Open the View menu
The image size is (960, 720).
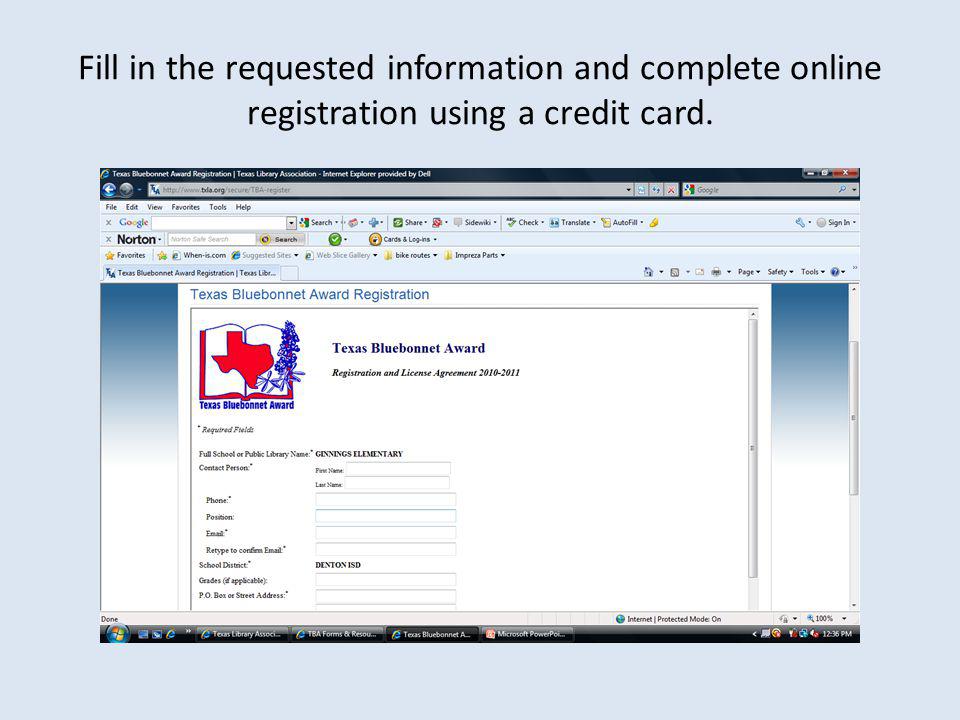point(155,207)
